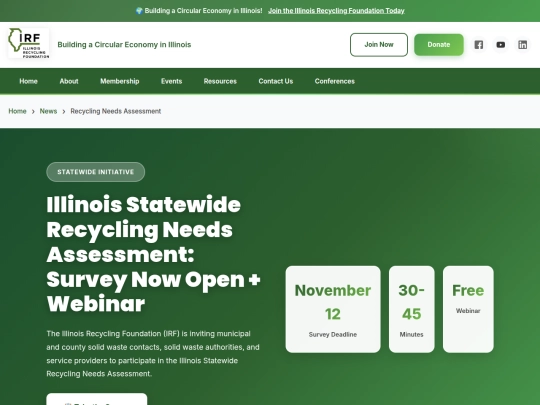Image resolution: width=540 pixels, height=405 pixels.
Task: Open the Events menu item
Action: pos(172,81)
